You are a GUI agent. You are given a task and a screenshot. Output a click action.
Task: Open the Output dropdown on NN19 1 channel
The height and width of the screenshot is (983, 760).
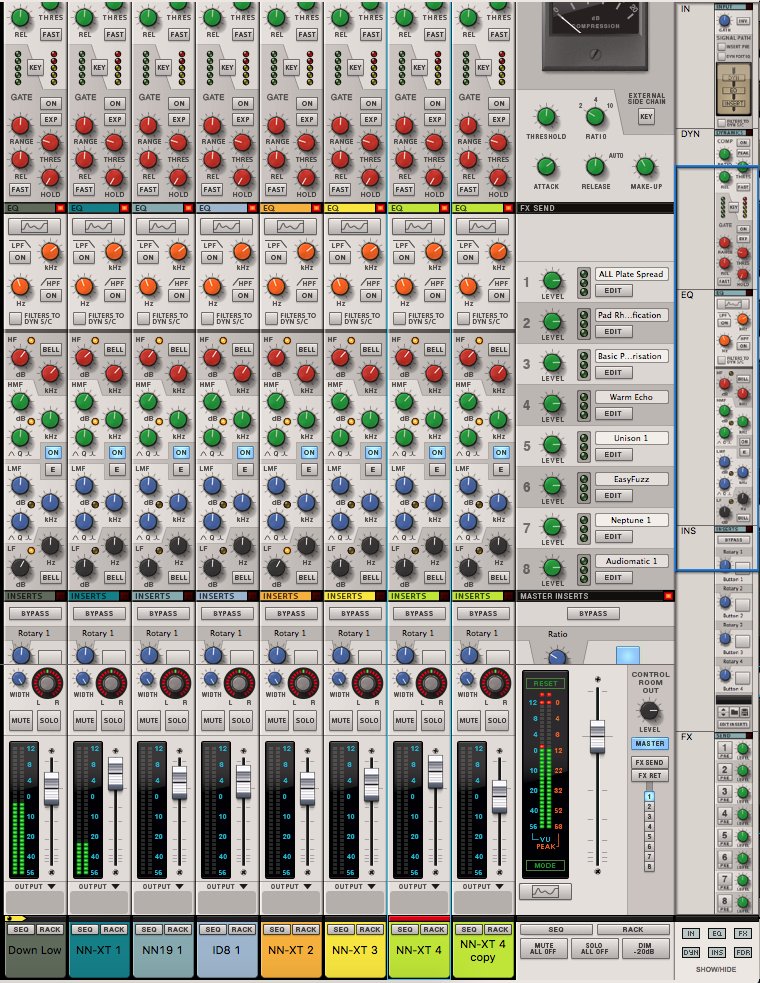(x=164, y=886)
